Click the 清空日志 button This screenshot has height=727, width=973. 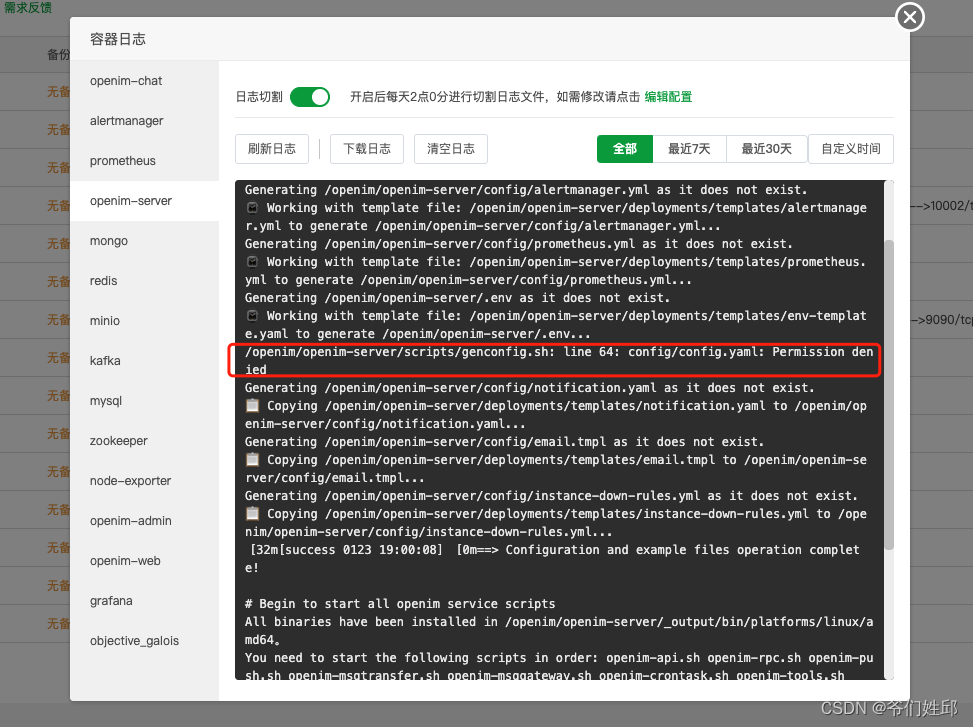451,149
